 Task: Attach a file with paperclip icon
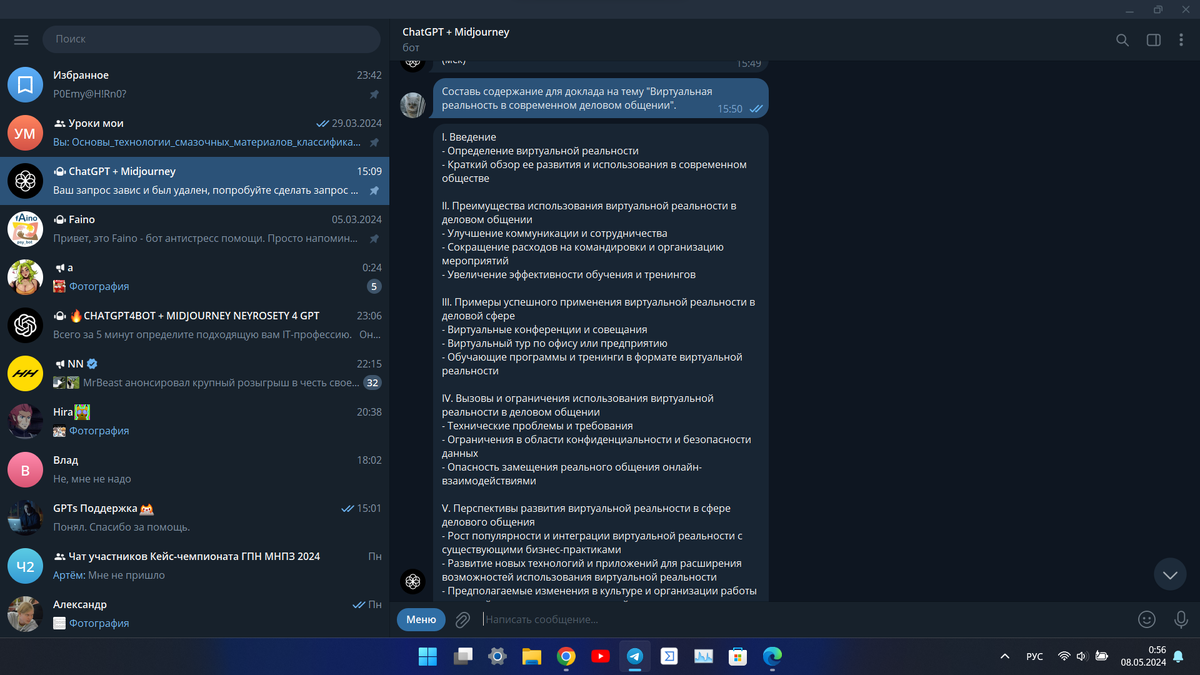pos(463,620)
